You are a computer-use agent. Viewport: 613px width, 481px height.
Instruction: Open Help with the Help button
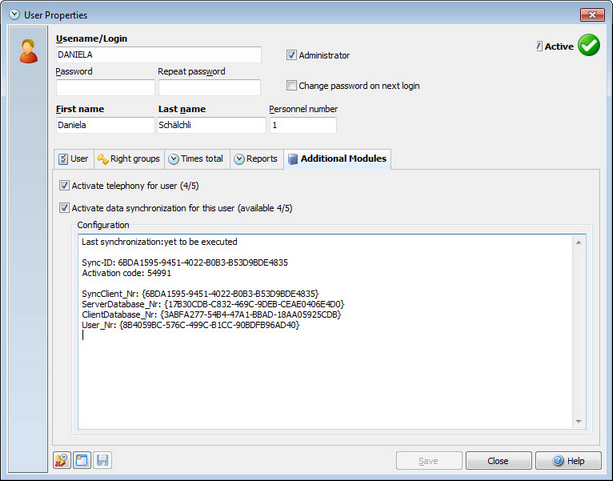(x=568, y=461)
